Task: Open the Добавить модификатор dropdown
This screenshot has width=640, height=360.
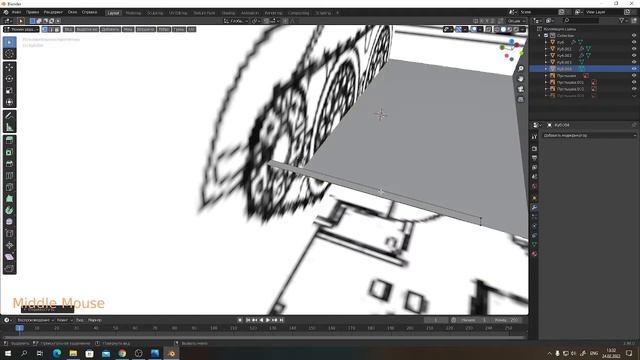Action: point(589,135)
